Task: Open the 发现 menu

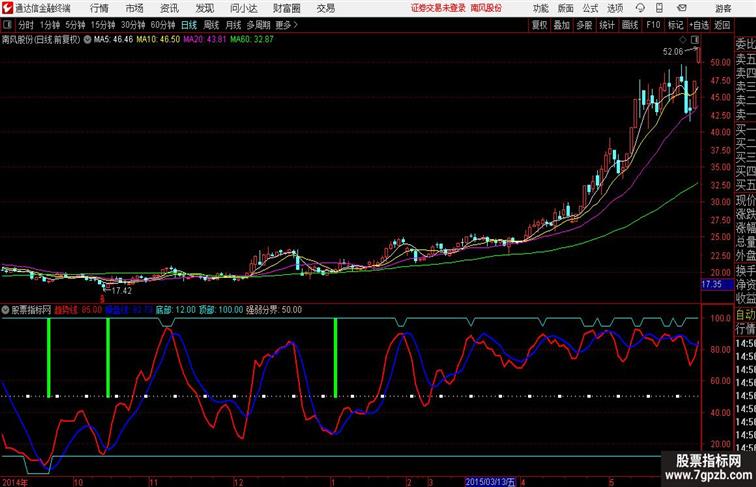Action: click(x=204, y=8)
